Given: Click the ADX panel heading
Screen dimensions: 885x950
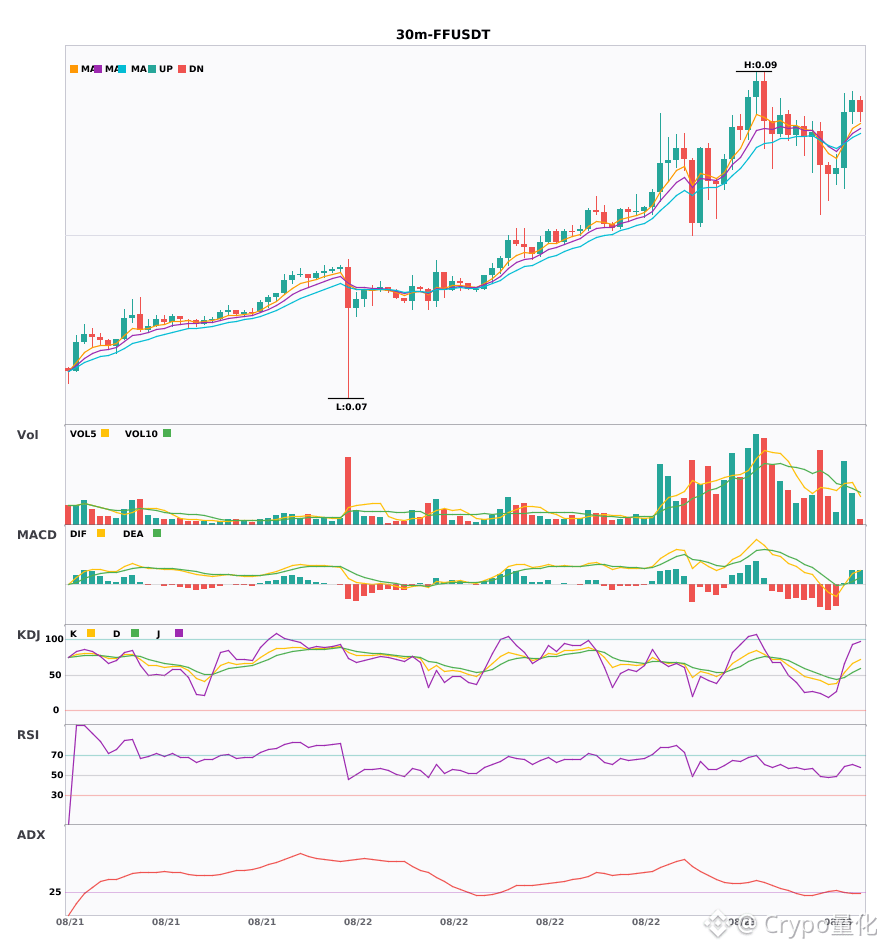Looking at the screenshot, I should 31,834.
